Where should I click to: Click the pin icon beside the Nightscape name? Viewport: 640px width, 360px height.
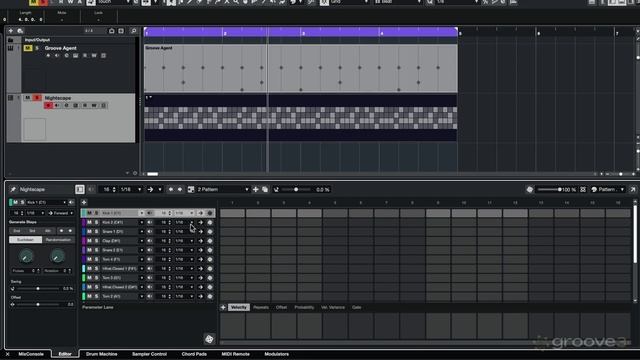click(13, 189)
